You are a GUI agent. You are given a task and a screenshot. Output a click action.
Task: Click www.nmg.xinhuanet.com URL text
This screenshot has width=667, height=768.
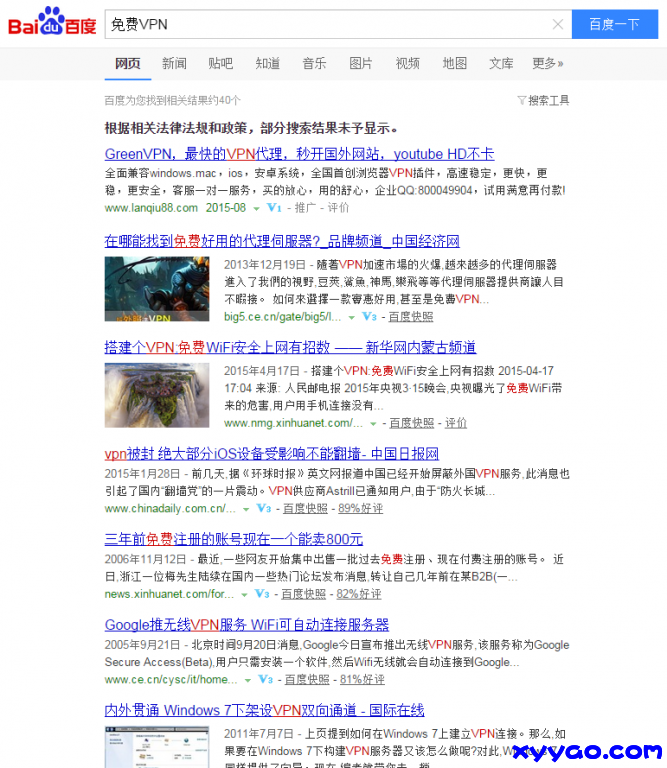pos(293,423)
